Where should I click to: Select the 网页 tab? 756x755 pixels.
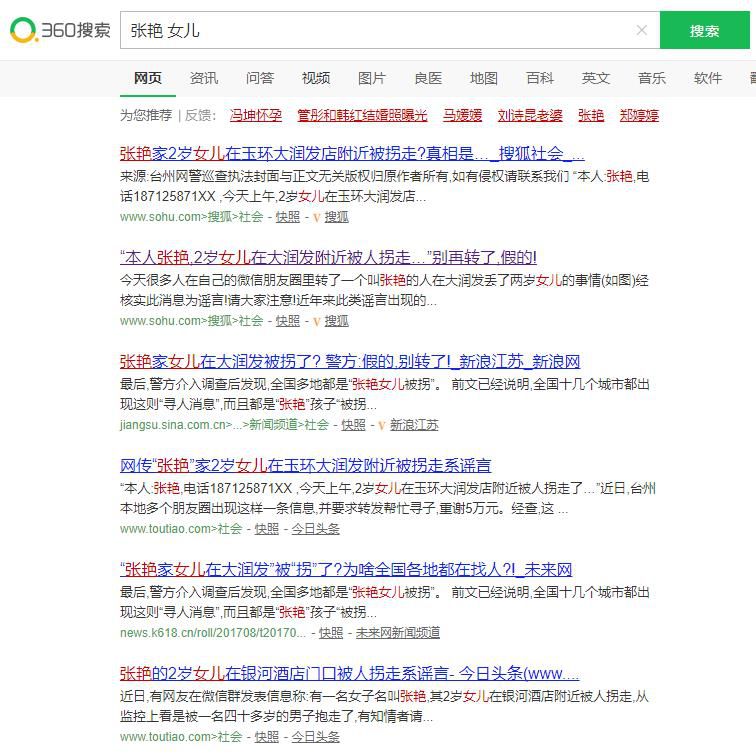pos(148,78)
